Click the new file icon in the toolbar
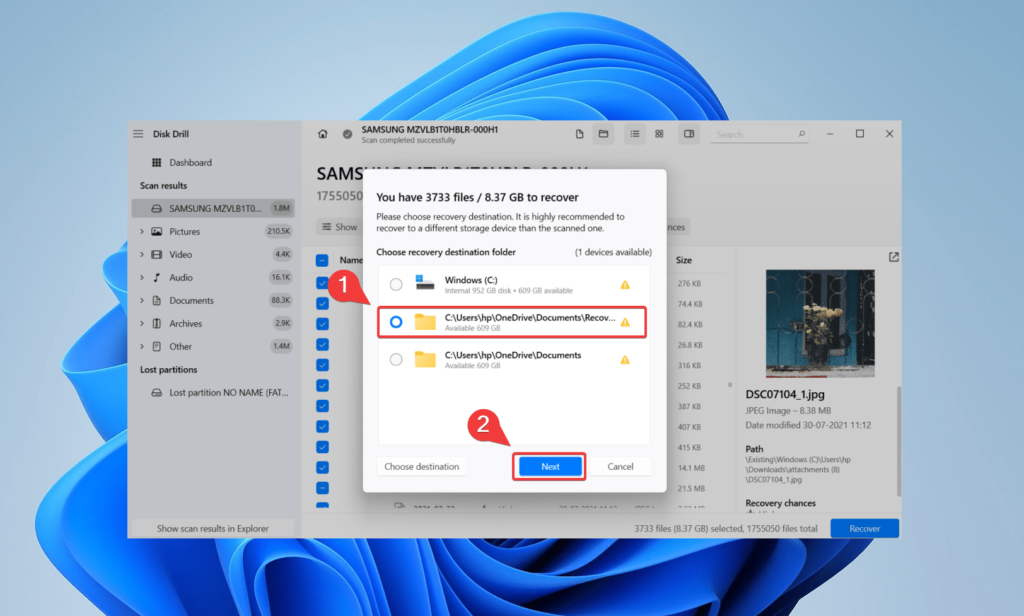The width and height of the screenshot is (1024, 616). pos(580,133)
